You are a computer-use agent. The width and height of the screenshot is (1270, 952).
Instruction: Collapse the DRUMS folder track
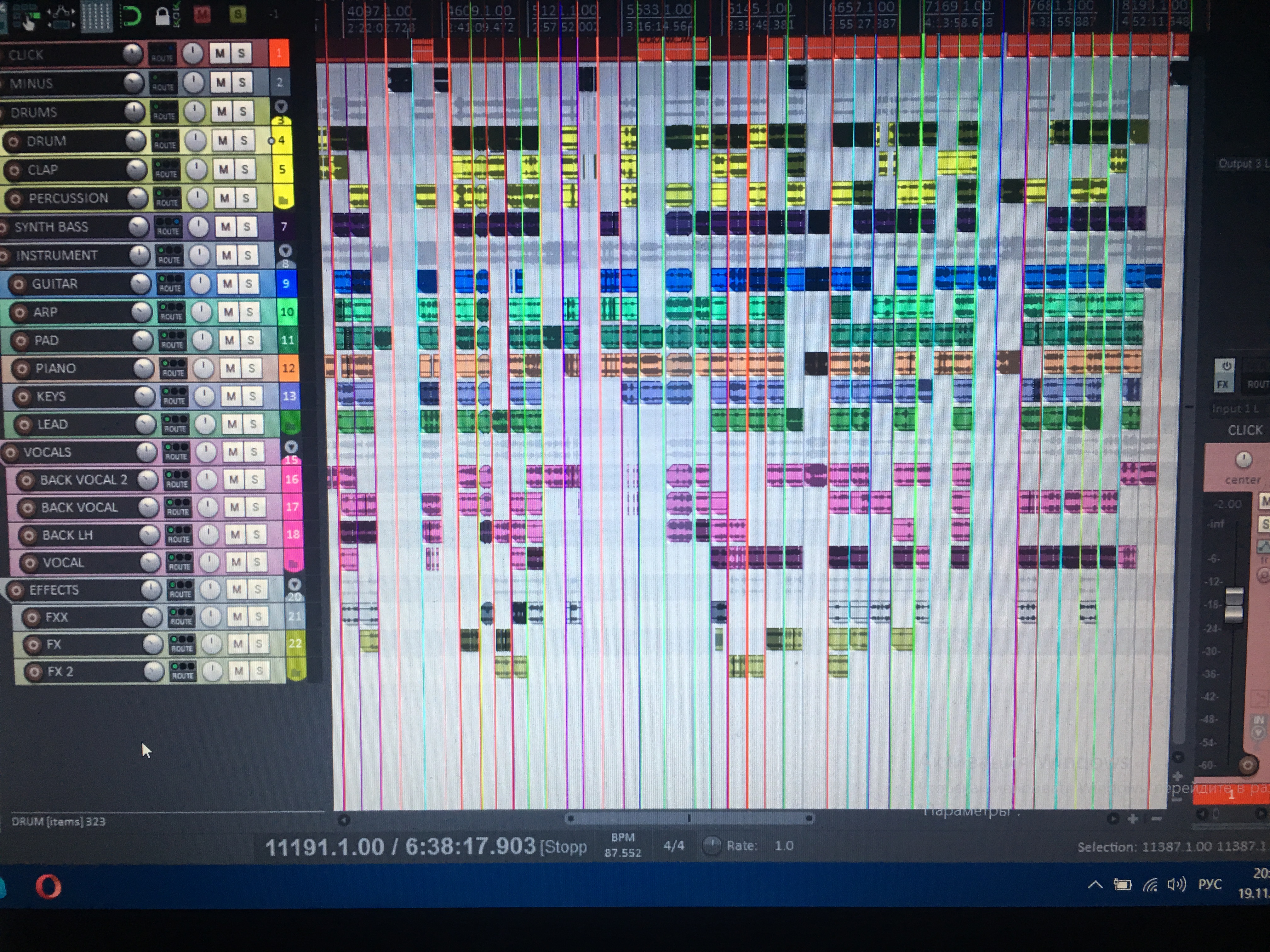281,106
